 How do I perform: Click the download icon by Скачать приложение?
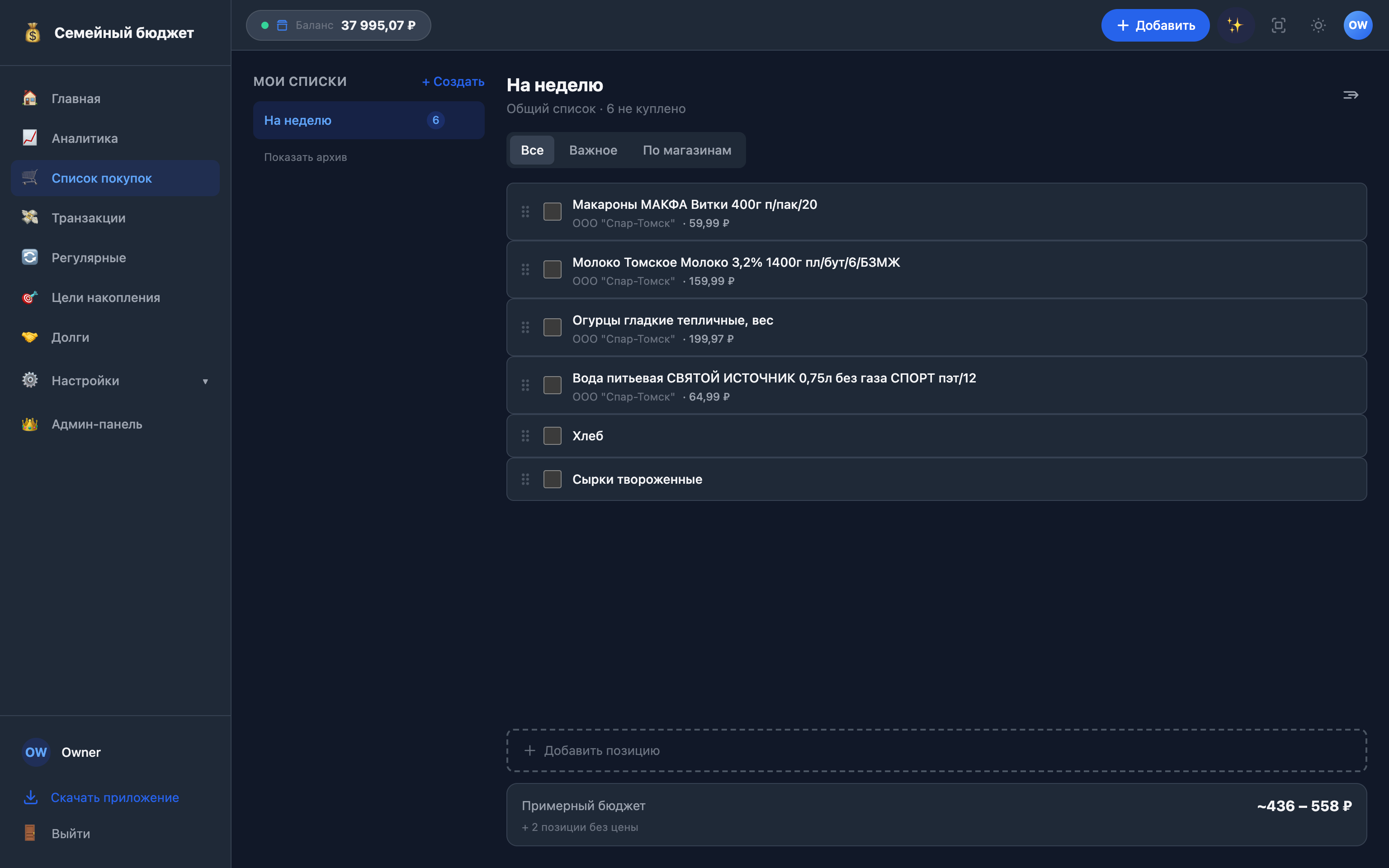pyautogui.click(x=30, y=797)
